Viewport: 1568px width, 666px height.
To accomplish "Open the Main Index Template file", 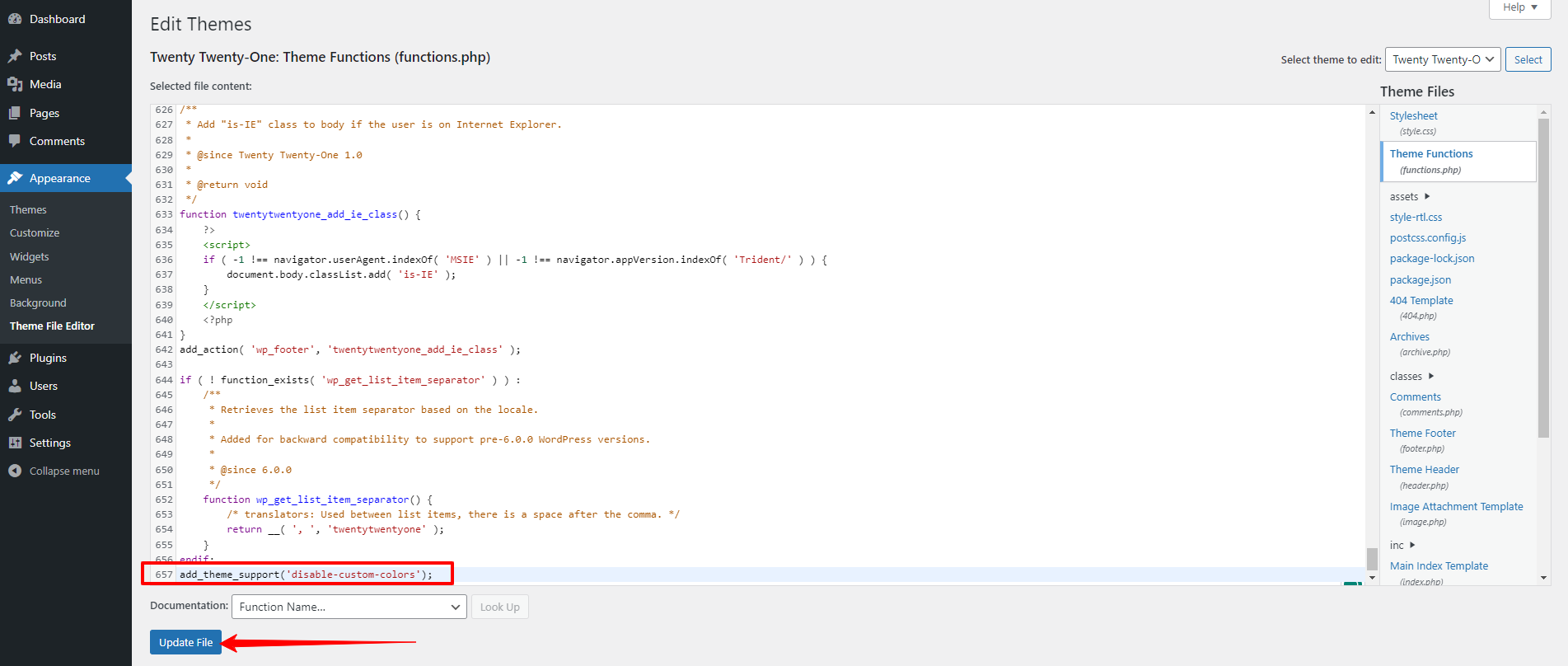I will 1439,566.
